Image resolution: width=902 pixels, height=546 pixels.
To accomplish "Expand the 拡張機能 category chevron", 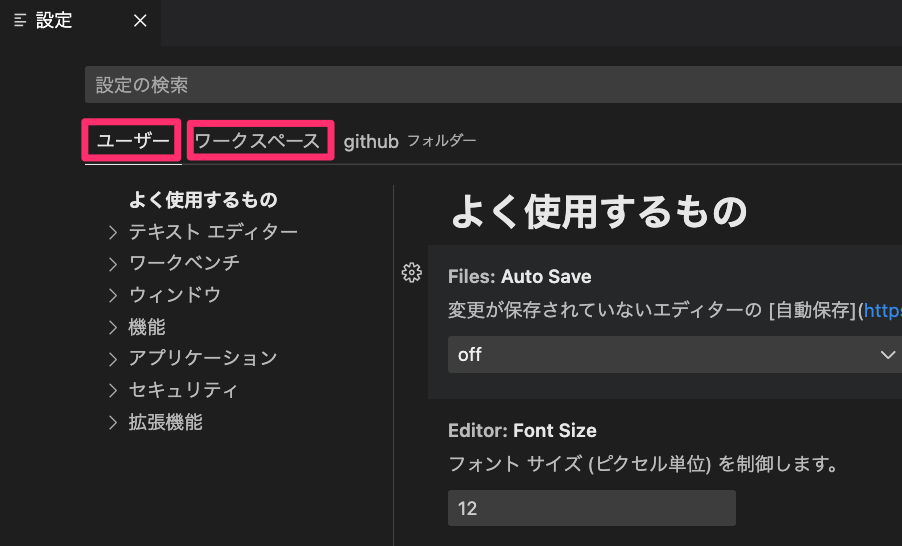I will [113, 422].
